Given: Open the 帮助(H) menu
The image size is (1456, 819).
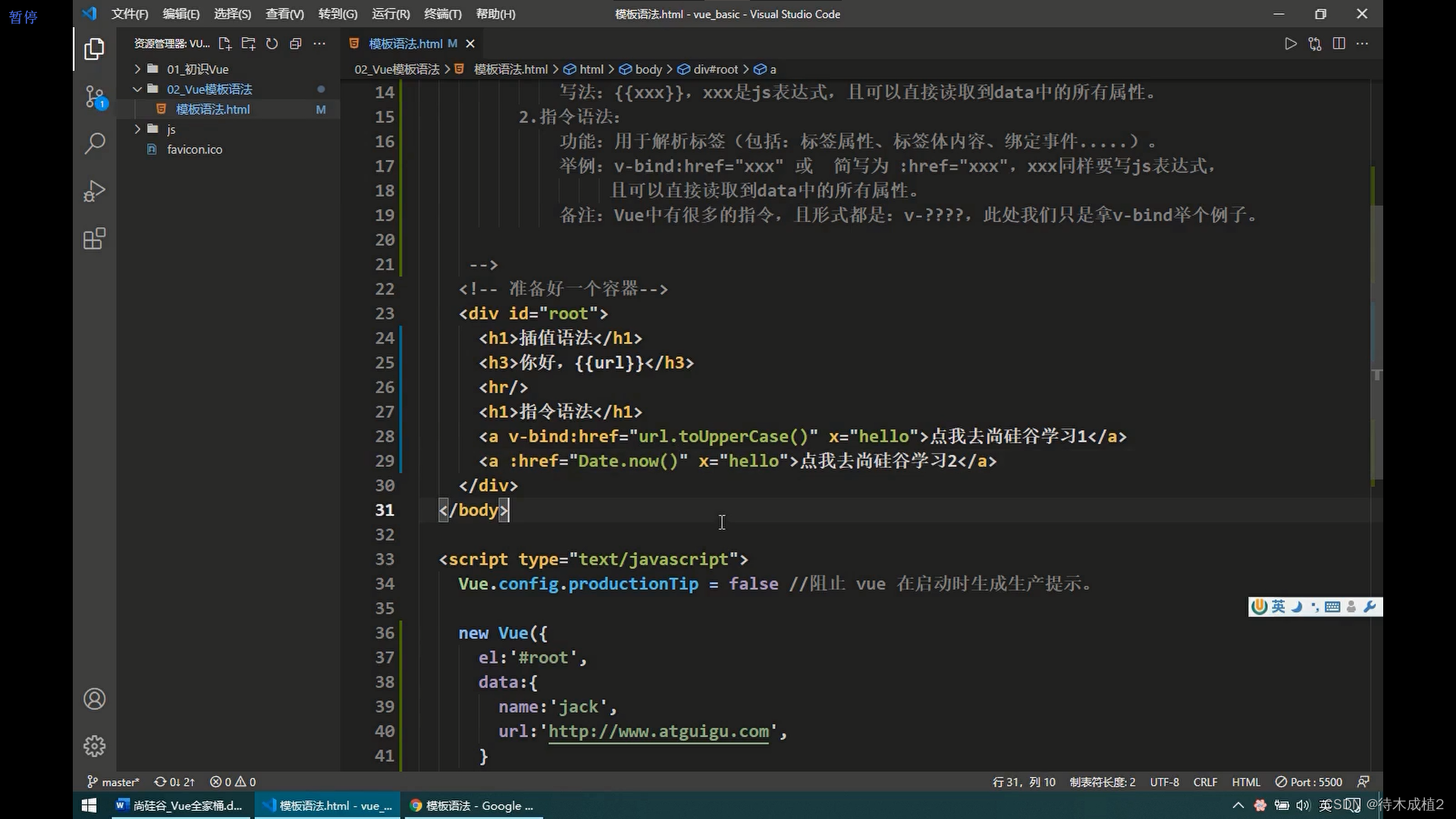Looking at the screenshot, I should pos(495,14).
